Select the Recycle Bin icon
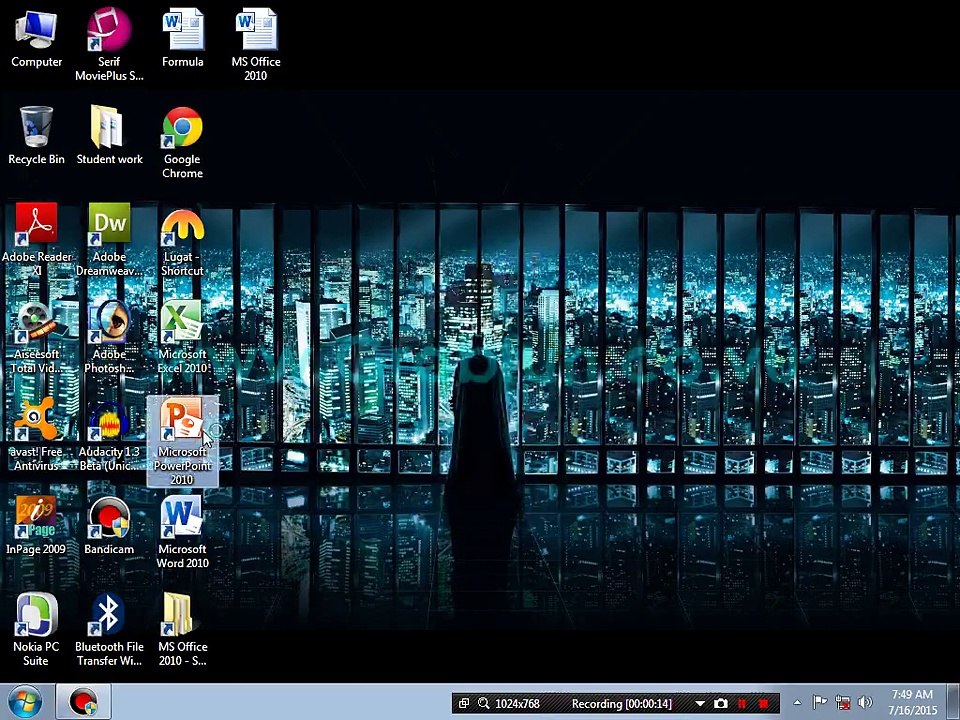The image size is (960, 720). 36,135
